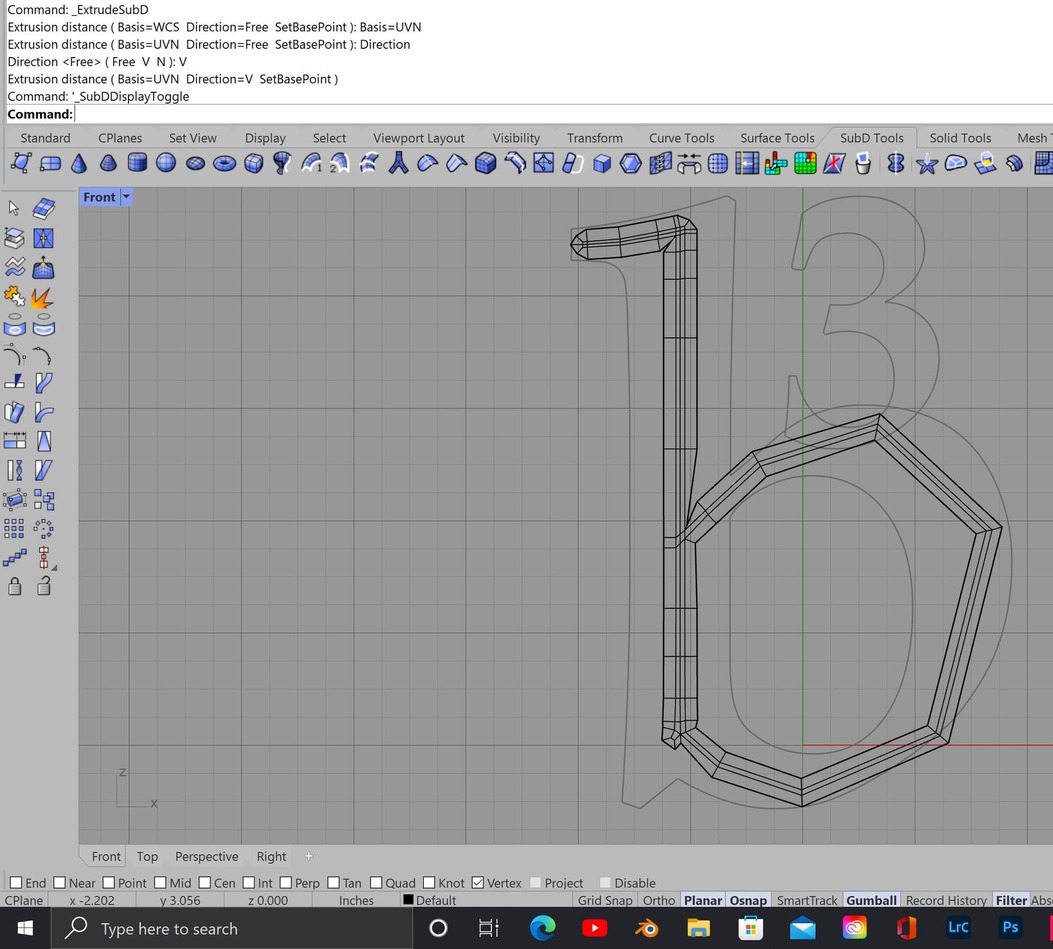The image size is (1053, 949).
Task: Tick the Mid osnap checkbox
Action: (x=161, y=883)
